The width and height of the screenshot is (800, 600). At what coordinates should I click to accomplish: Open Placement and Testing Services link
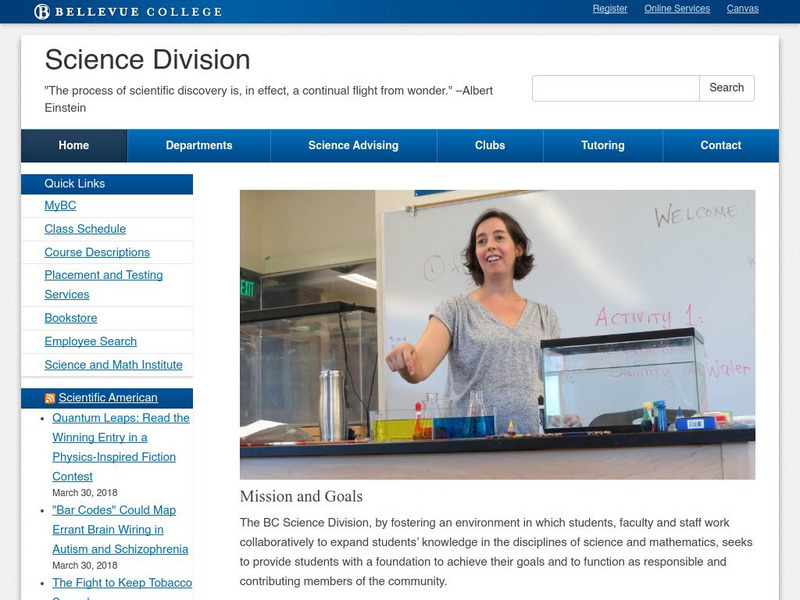pos(104,285)
